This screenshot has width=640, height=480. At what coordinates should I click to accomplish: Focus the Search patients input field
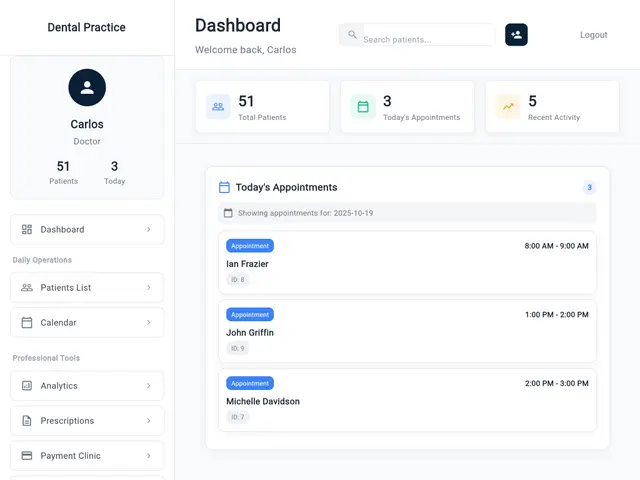(426, 40)
